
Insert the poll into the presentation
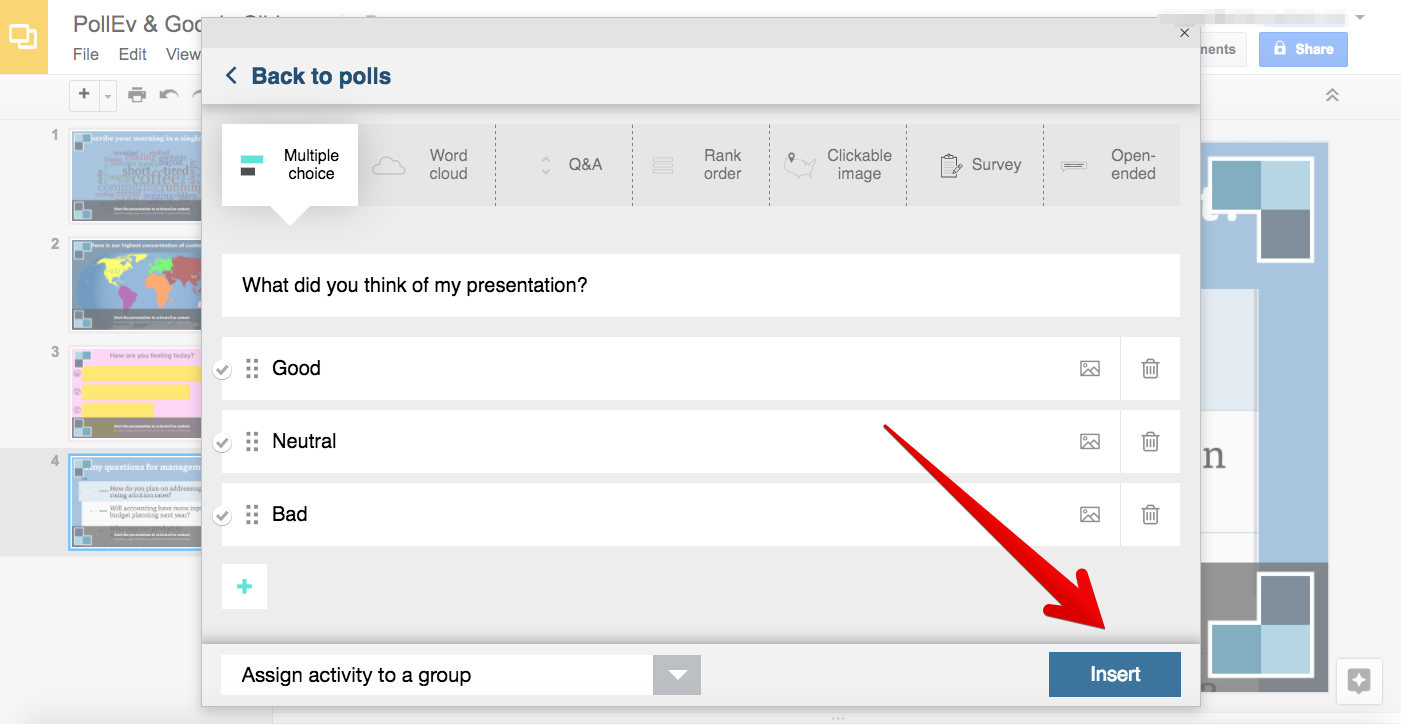[x=1114, y=674]
